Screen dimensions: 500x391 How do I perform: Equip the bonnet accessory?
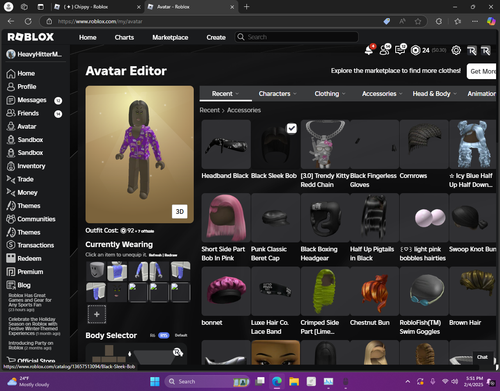click(x=226, y=291)
